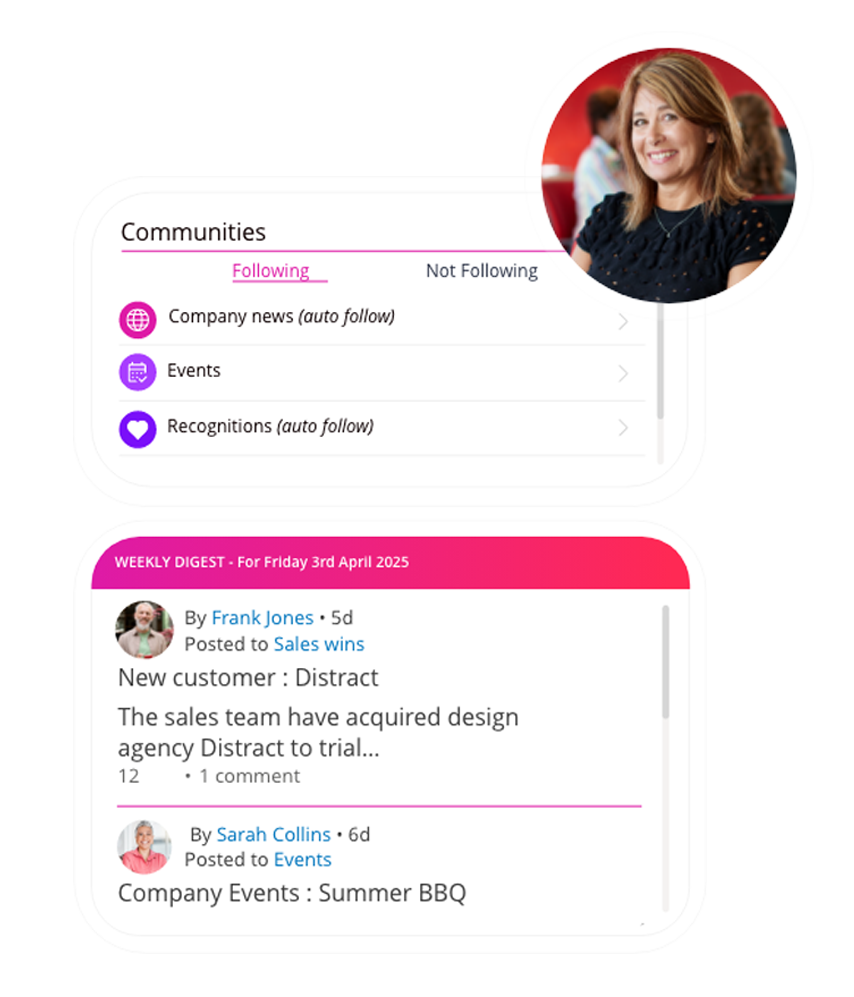Open the New customer : Distract post title

(x=248, y=678)
